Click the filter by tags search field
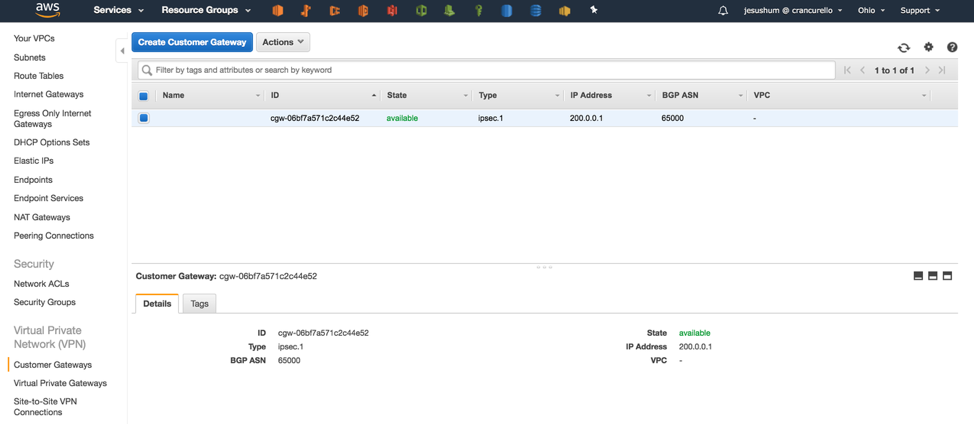This screenshot has width=974, height=424. (486, 70)
